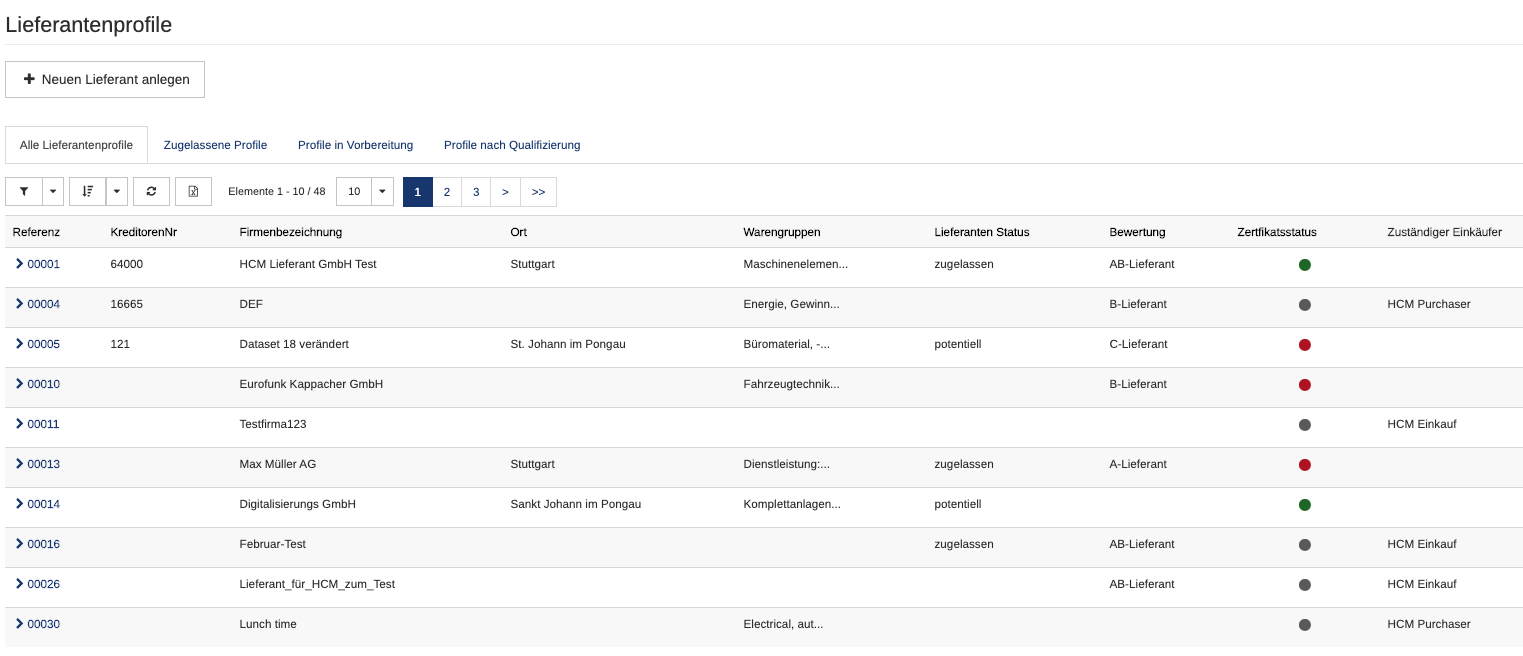Screen dimensions: 1523x656
Task: Click gray certificate status dot for Testfirma123
Action: (1304, 425)
